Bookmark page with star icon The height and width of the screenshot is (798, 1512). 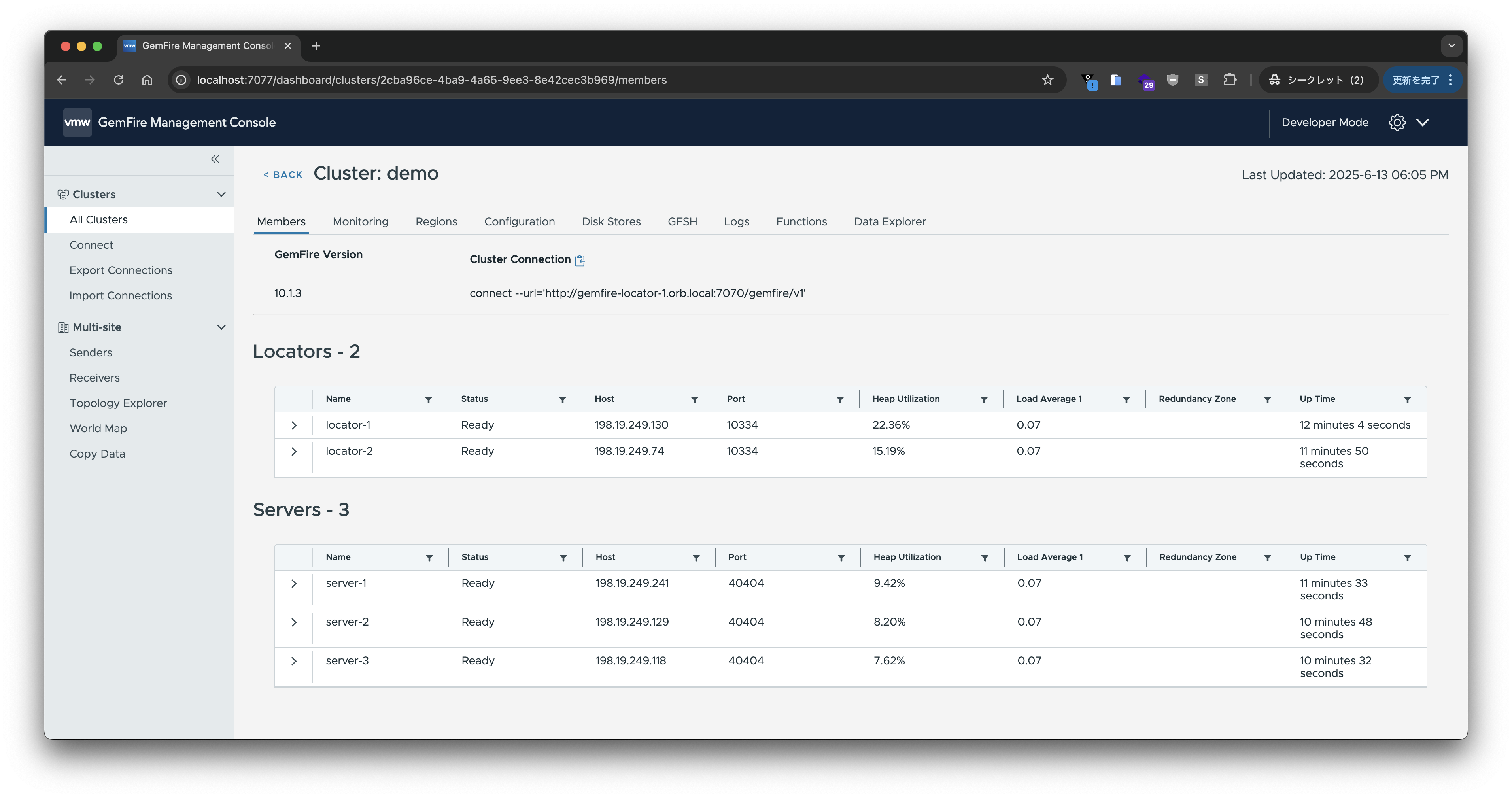(1048, 80)
